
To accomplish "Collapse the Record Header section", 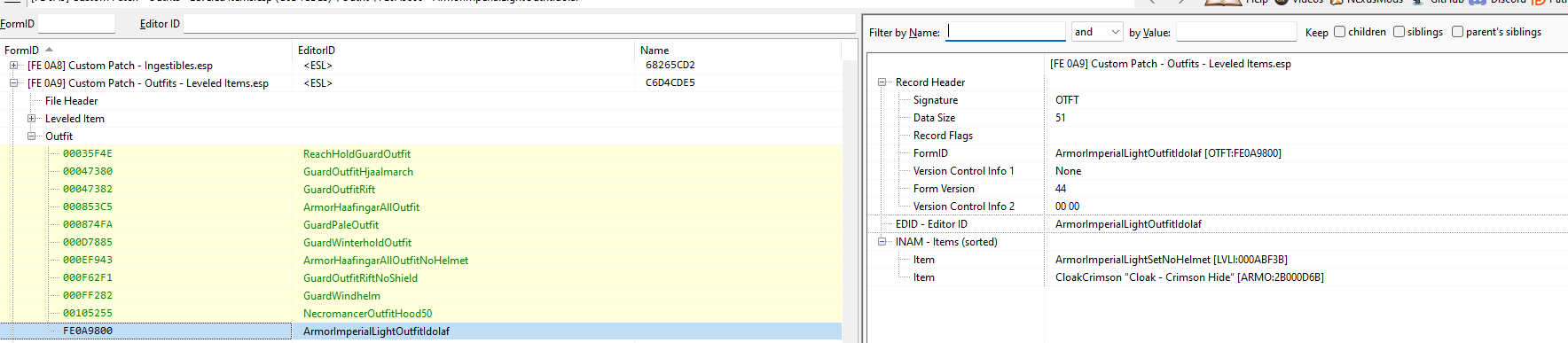I will point(882,82).
